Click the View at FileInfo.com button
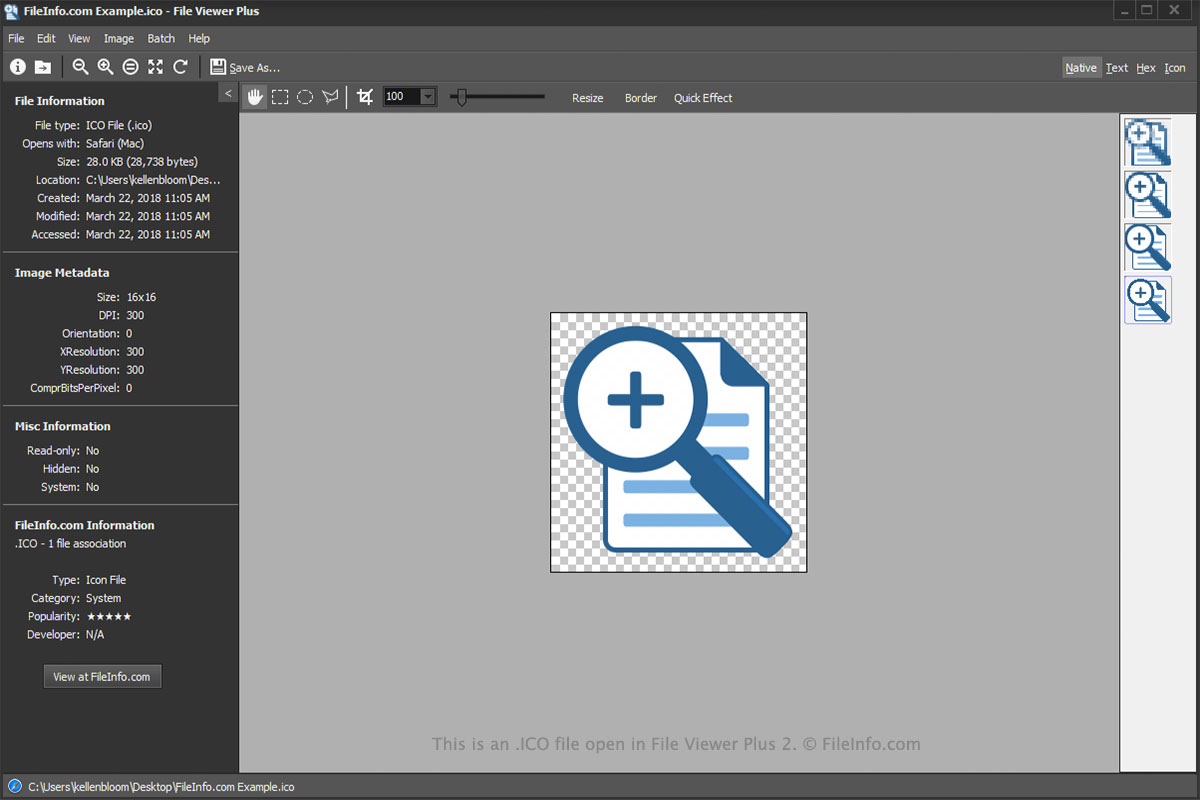1200x800 pixels. (102, 677)
